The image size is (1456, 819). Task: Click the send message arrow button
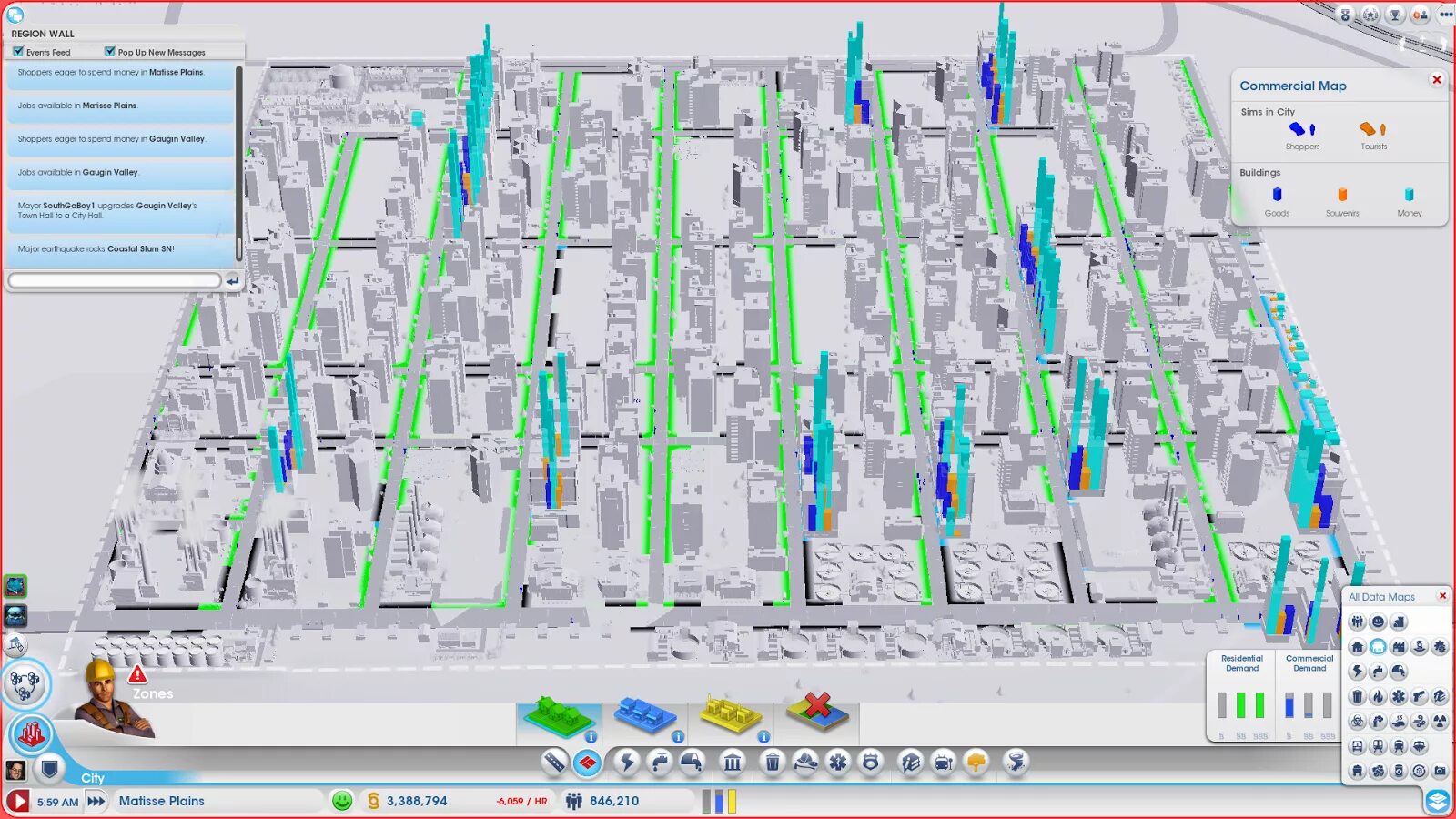pos(233,281)
